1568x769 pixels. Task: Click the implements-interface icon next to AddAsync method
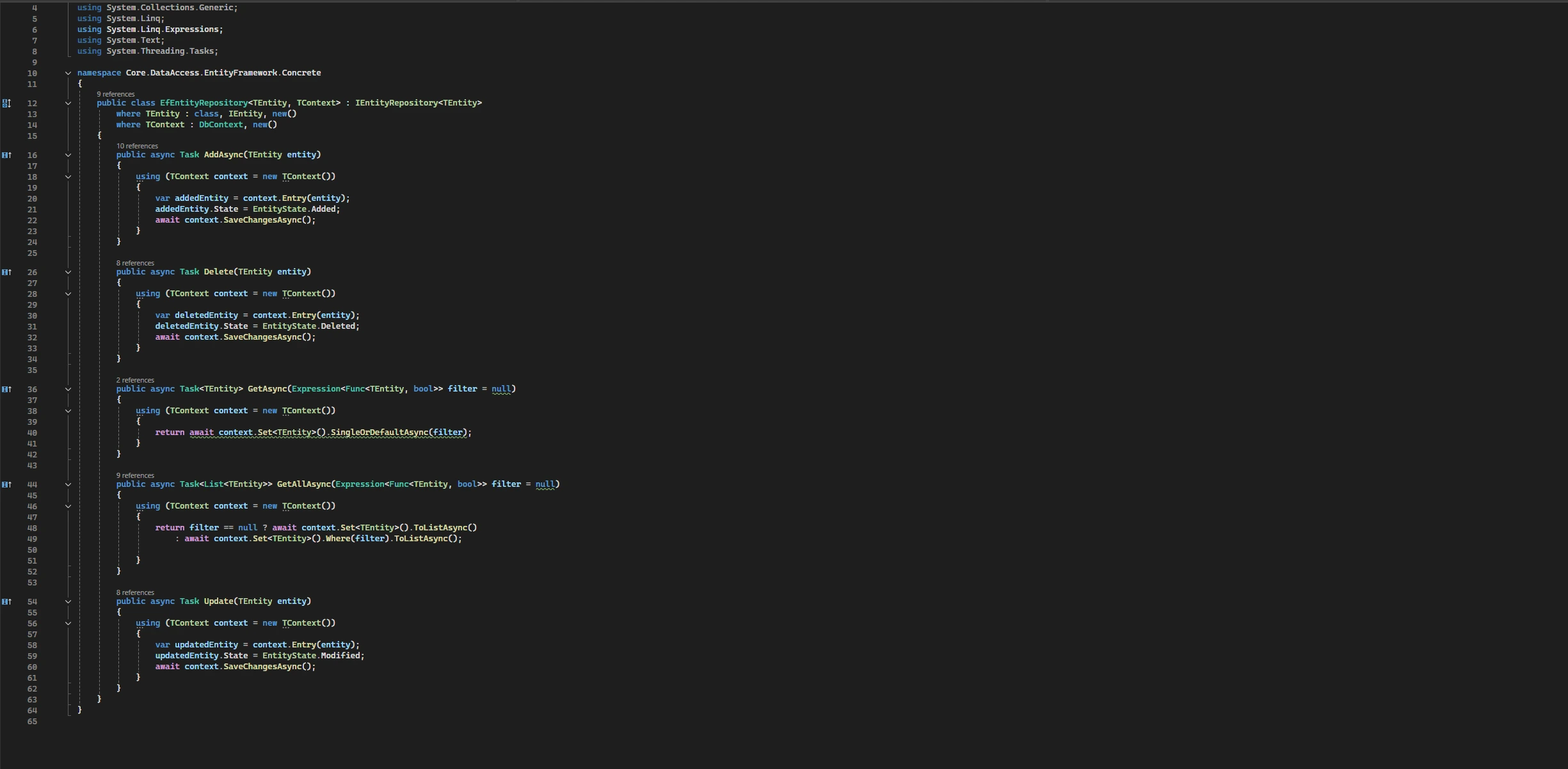[6, 155]
